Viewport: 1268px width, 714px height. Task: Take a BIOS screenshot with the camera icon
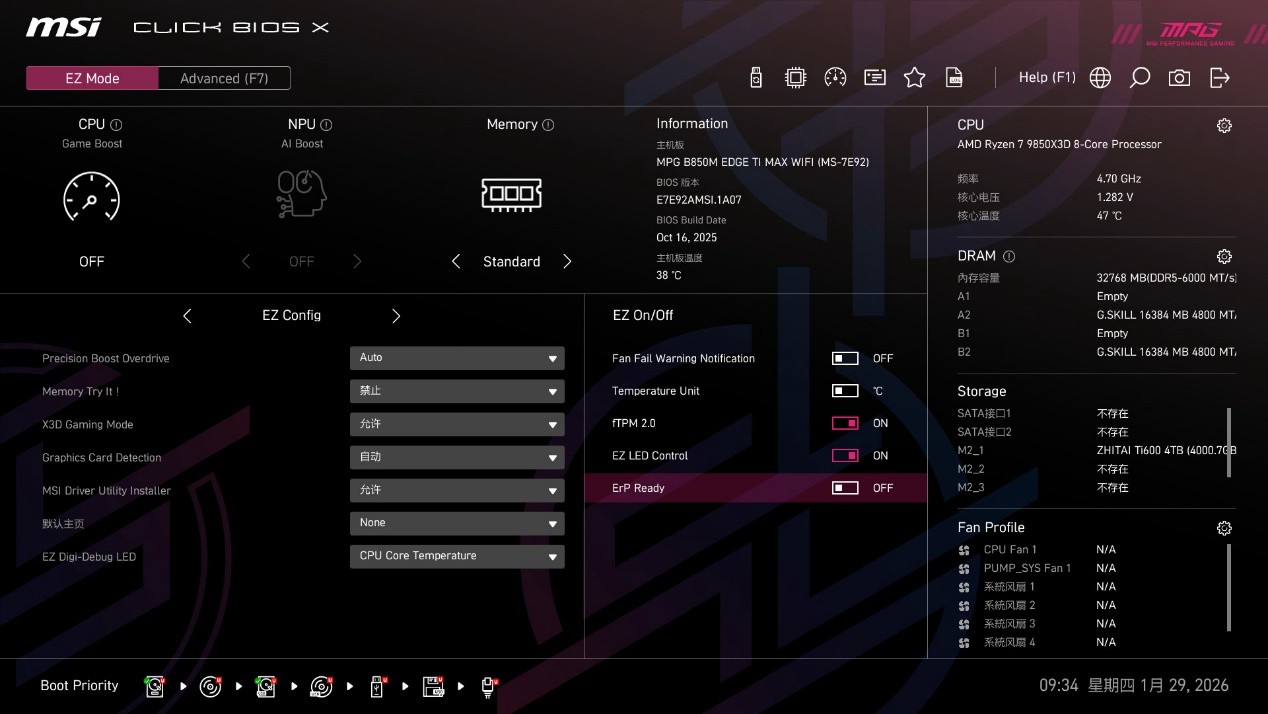pos(1178,76)
